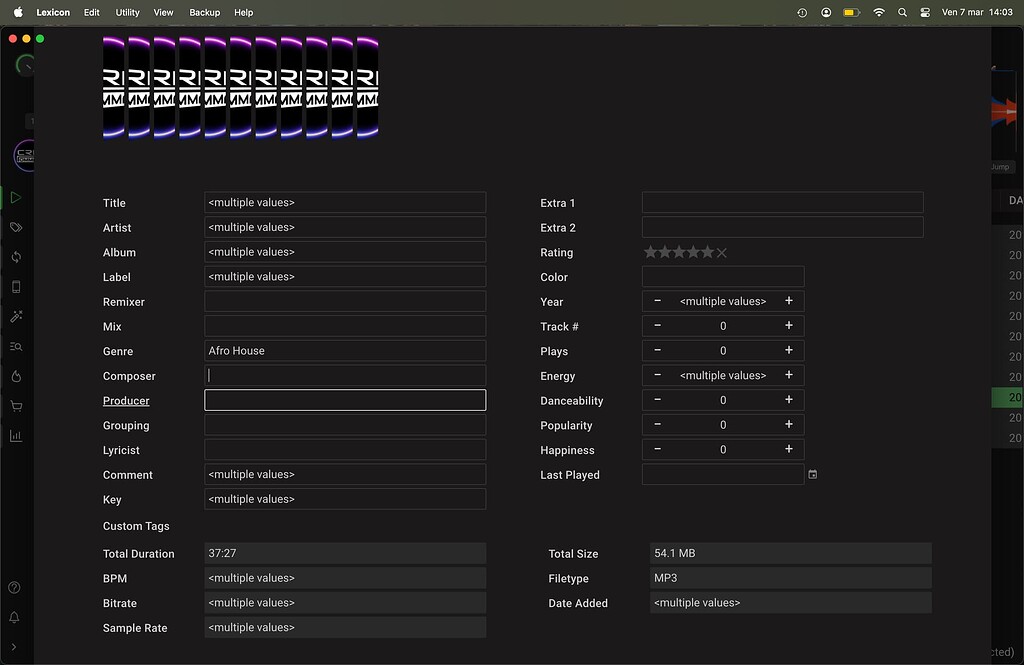
Task: Click the help question mark icon
Action: (x=14, y=588)
